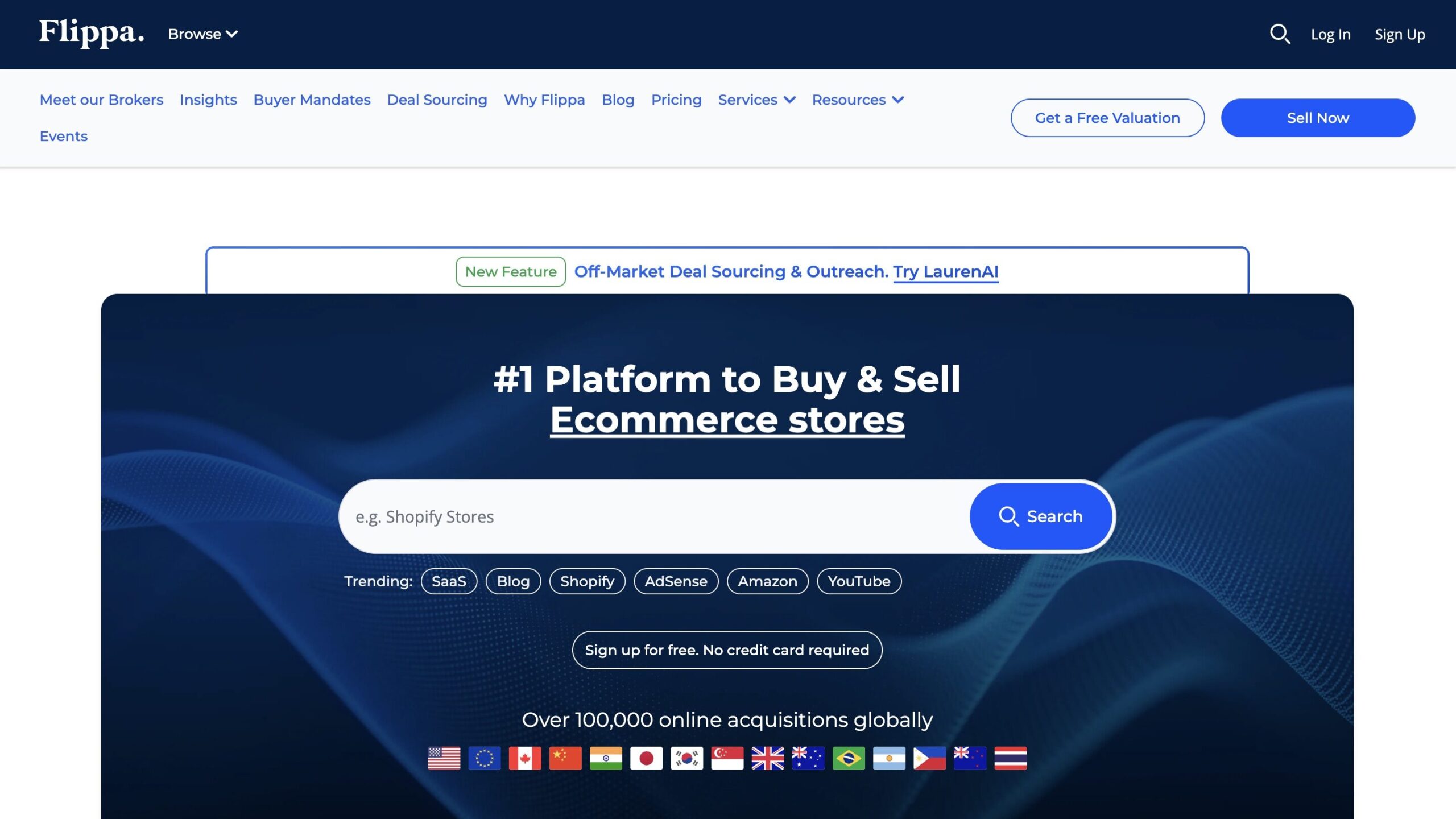Expand the Resources dropdown
The width and height of the screenshot is (1456, 819).
857,100
